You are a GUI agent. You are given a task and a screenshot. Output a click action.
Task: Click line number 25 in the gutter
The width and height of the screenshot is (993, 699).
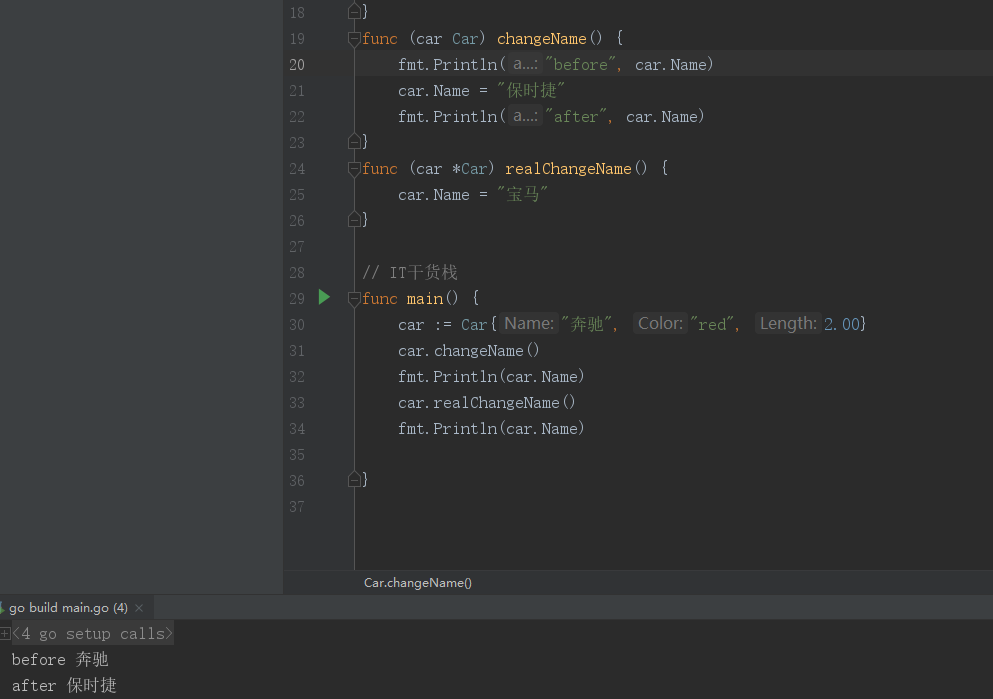(x=297, y=195)
